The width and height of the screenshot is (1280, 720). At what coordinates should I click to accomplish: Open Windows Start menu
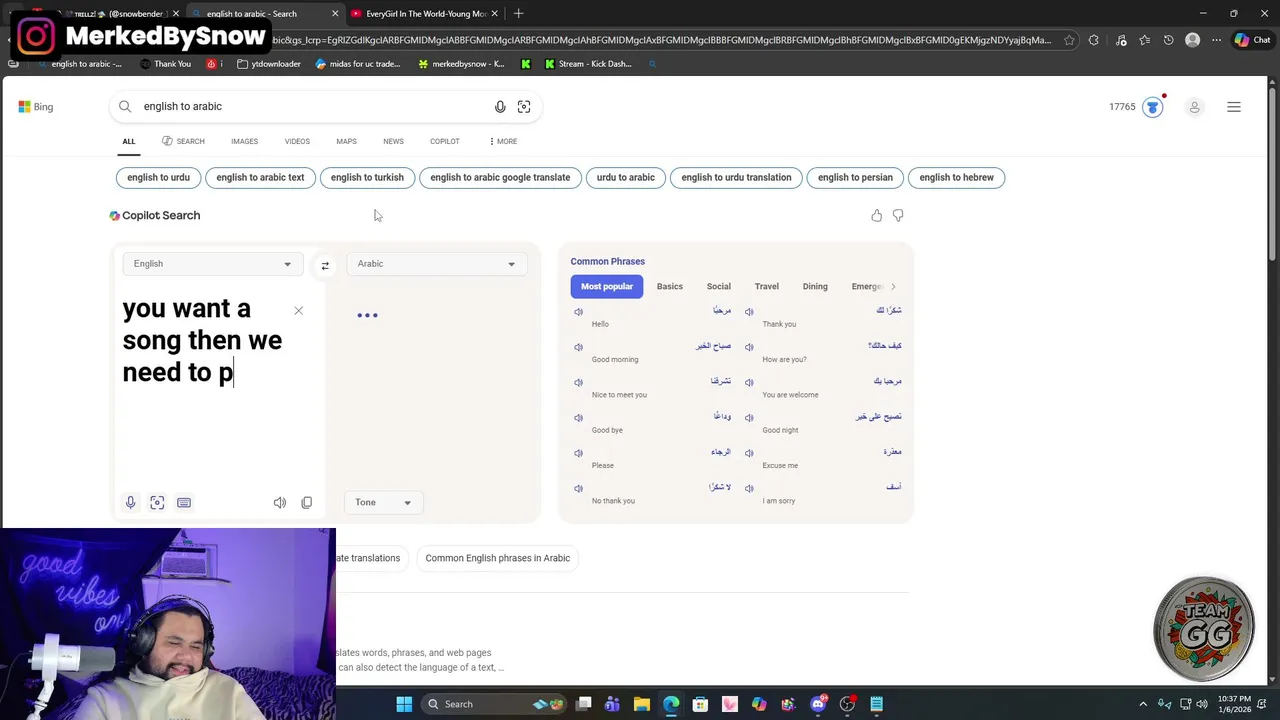404,704
